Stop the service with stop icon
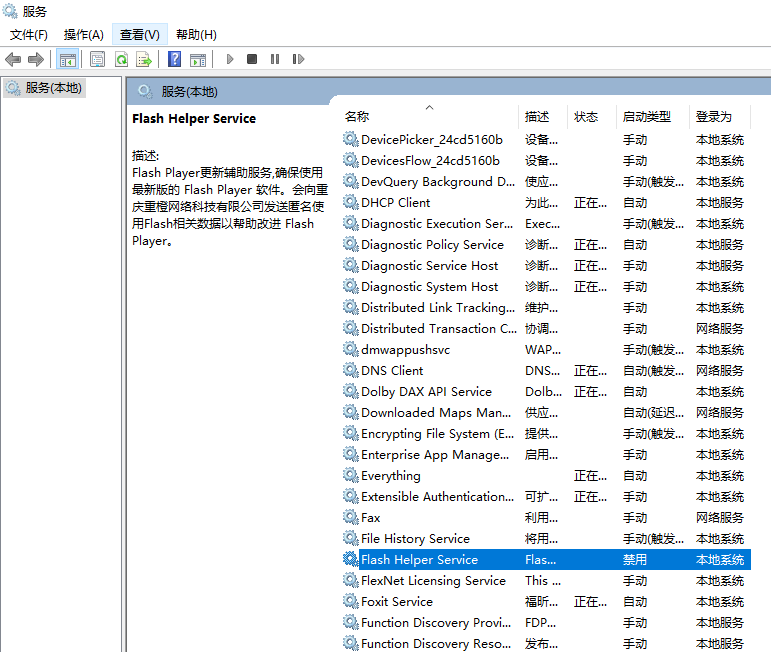This screenshot has width=771, height=652. 252,59
